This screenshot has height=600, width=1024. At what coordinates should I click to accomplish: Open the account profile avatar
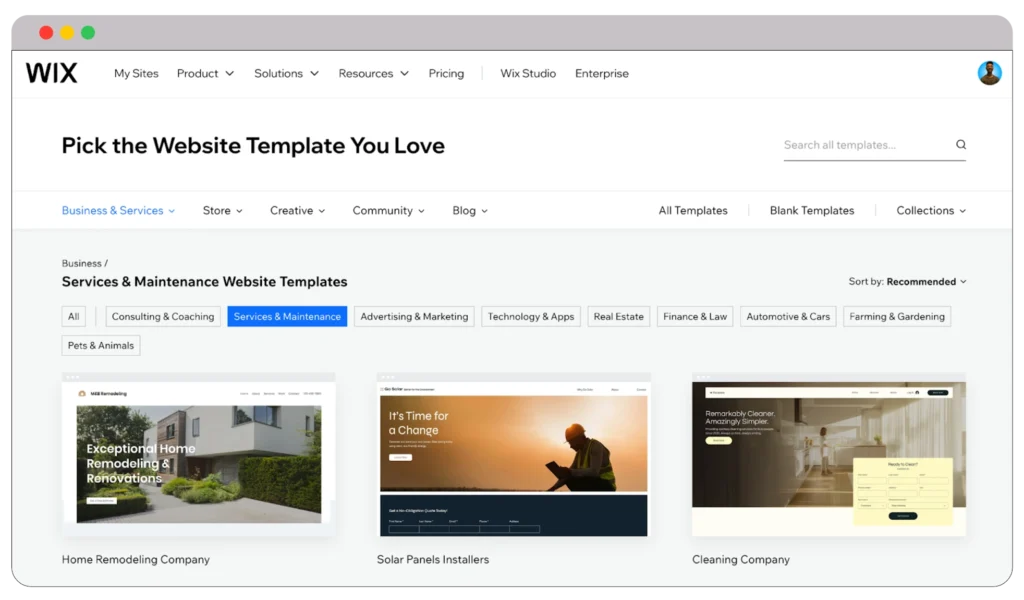[989, 72]
